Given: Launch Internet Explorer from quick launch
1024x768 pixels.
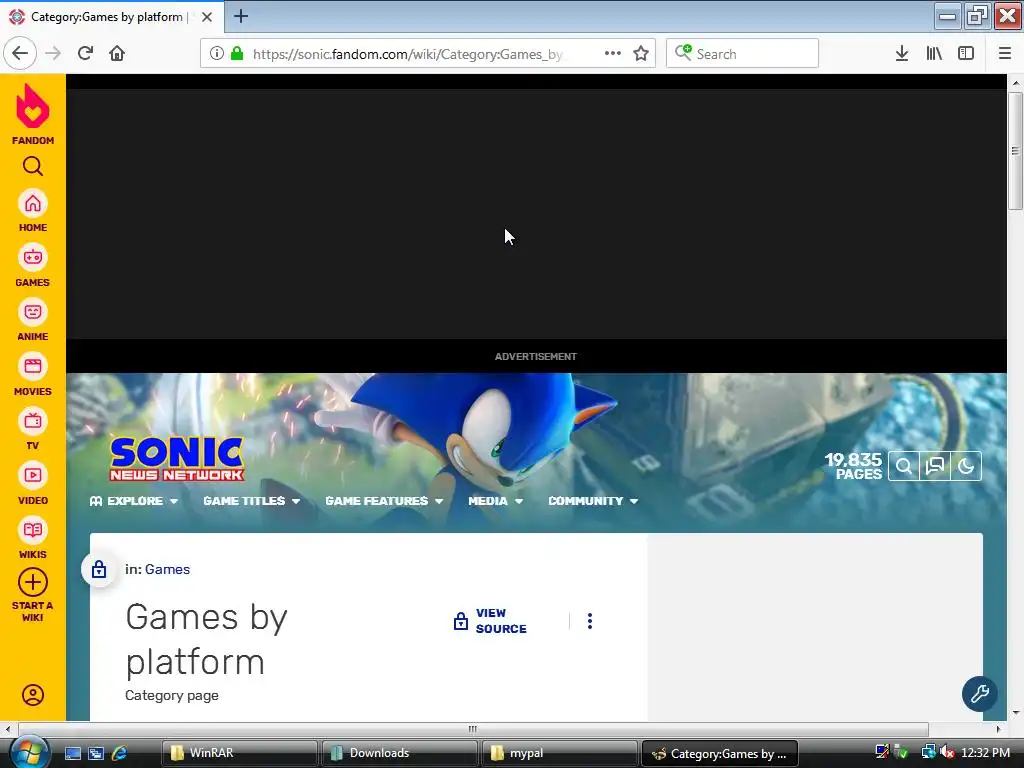Looking at the screenshot, I should coord(119,753).
